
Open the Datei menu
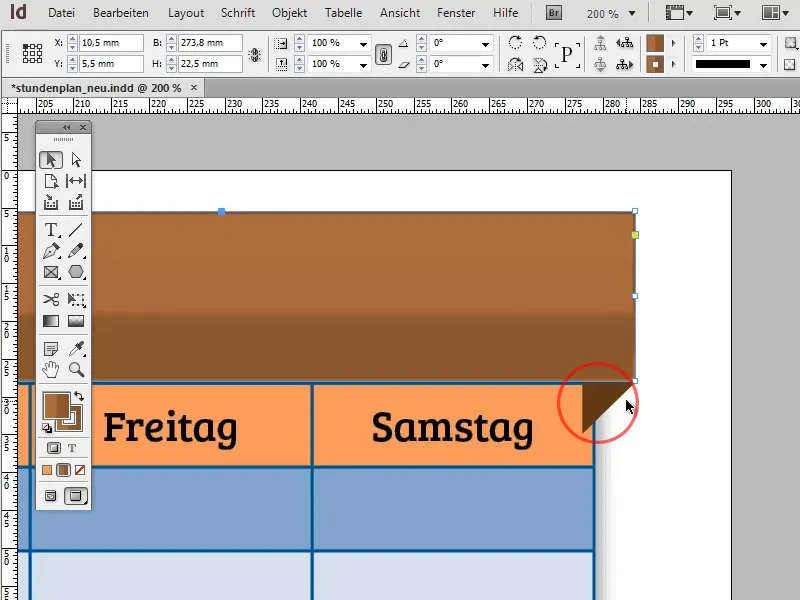(x=61, y=13)
